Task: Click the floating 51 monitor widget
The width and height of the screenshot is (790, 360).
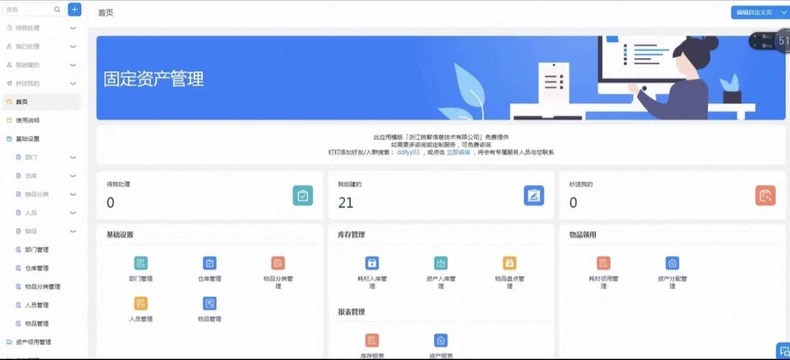Action: pyautogui.click(x=770, y=41)
